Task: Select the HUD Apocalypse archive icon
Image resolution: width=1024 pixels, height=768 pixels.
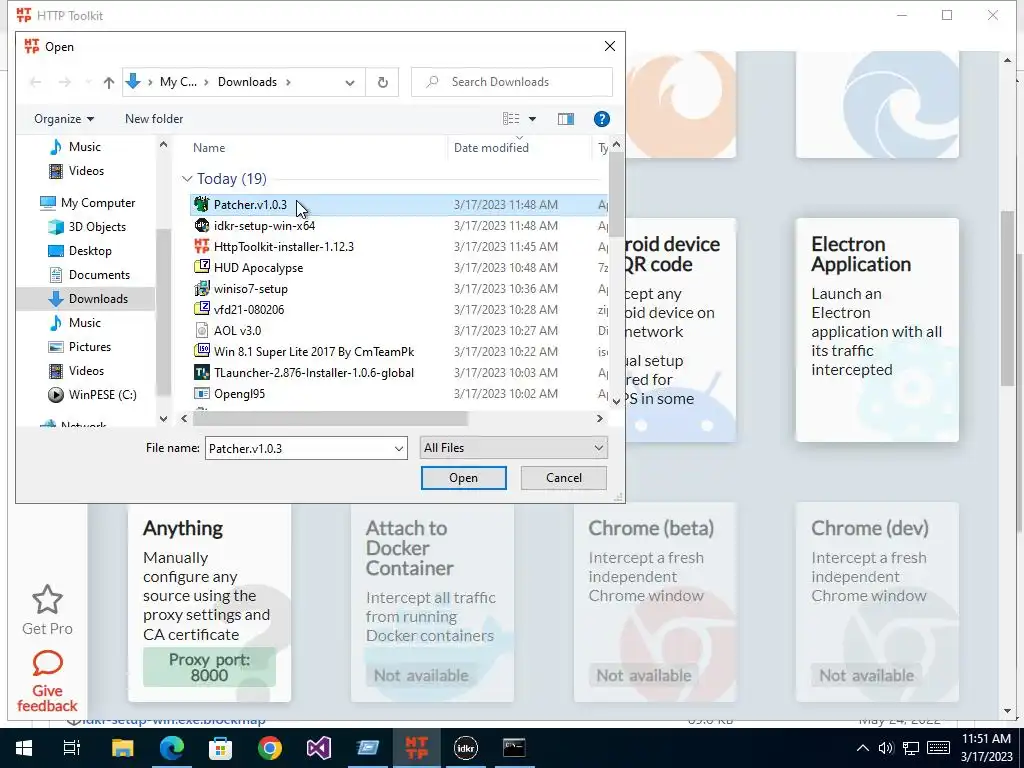Action: (202, 267)
